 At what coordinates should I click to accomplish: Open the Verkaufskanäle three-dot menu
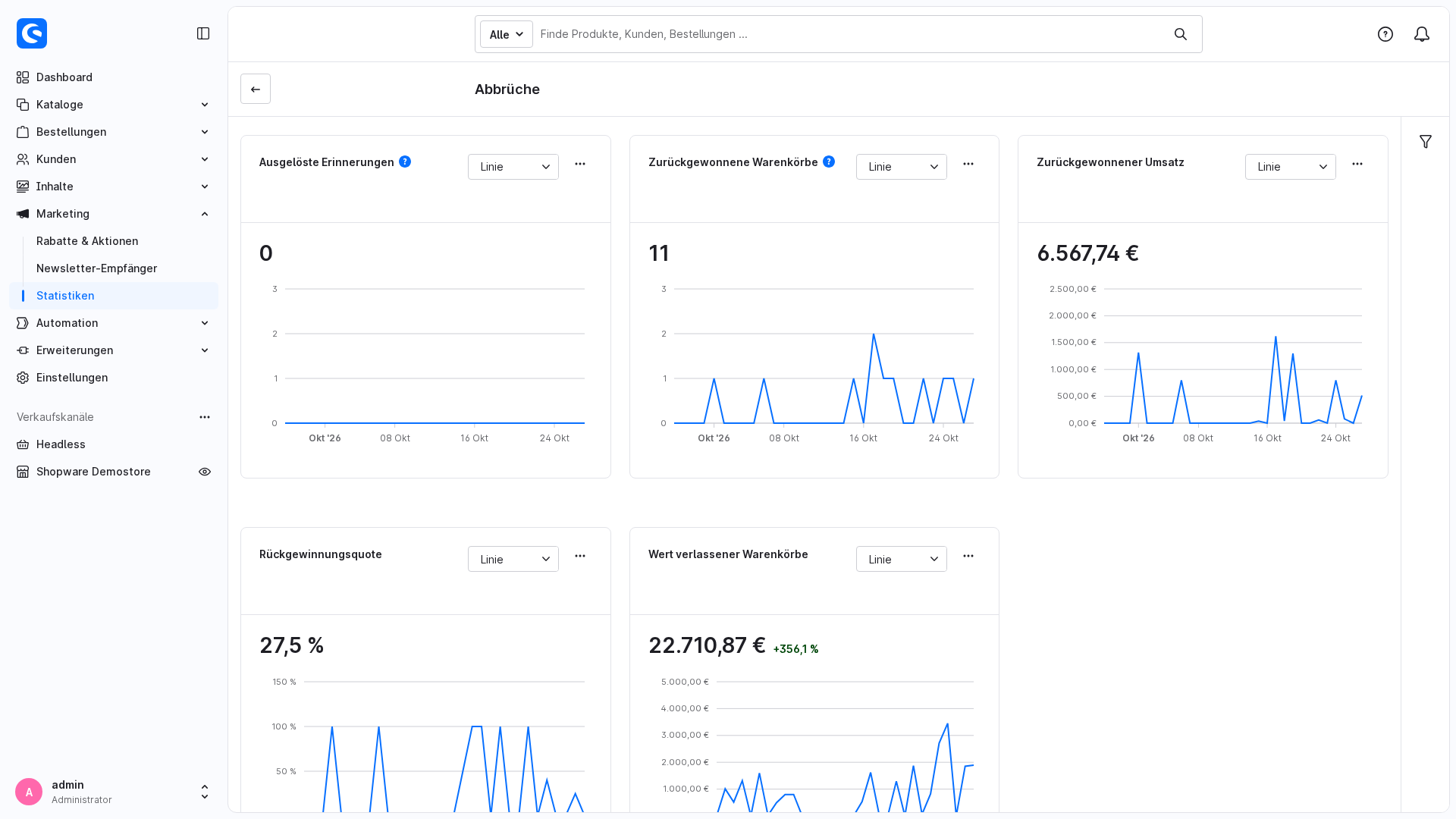(205, 417)
